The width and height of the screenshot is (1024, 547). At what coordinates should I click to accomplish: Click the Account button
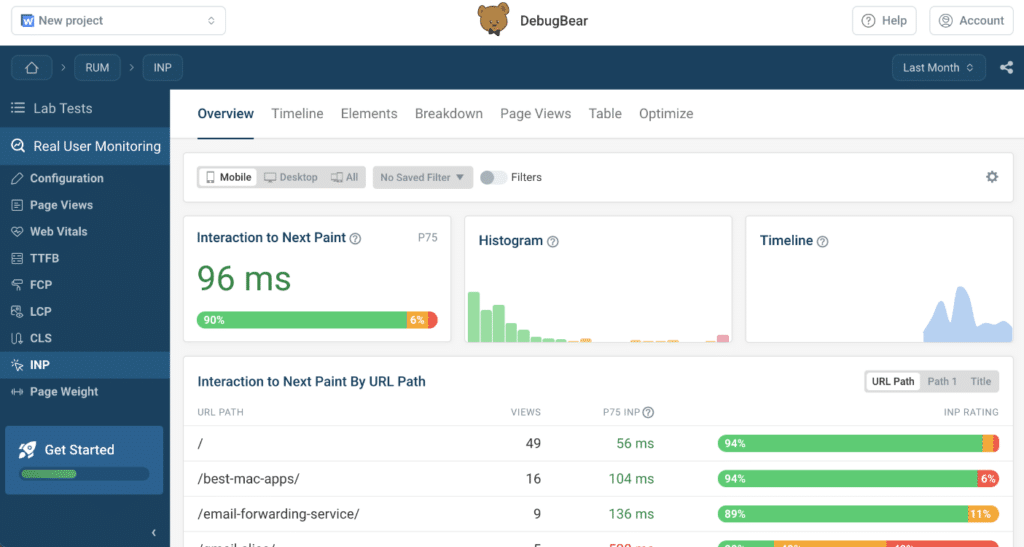pyautogui.click(x=971, y=21)
